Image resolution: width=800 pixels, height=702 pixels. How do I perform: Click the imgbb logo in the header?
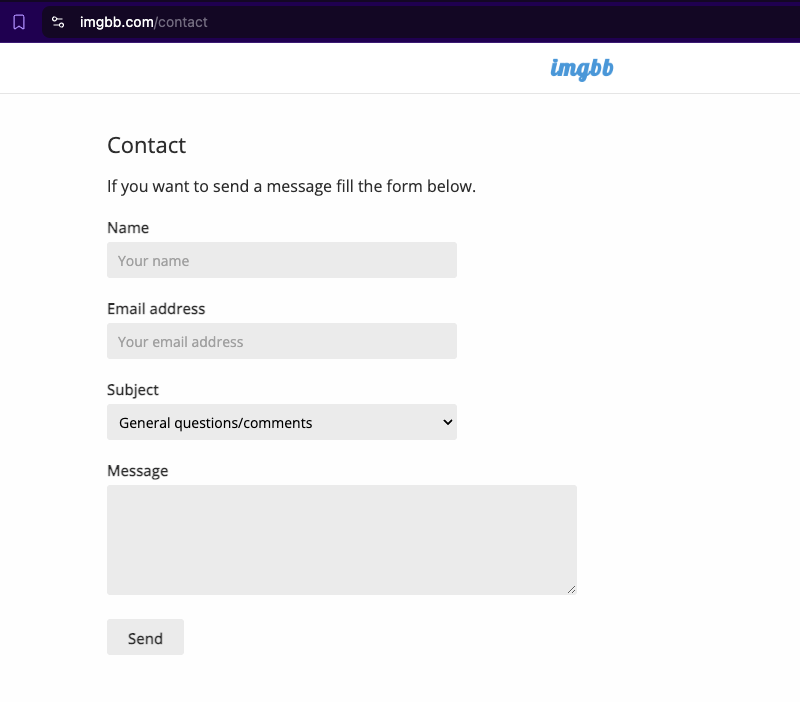click(x=582, y=69)
